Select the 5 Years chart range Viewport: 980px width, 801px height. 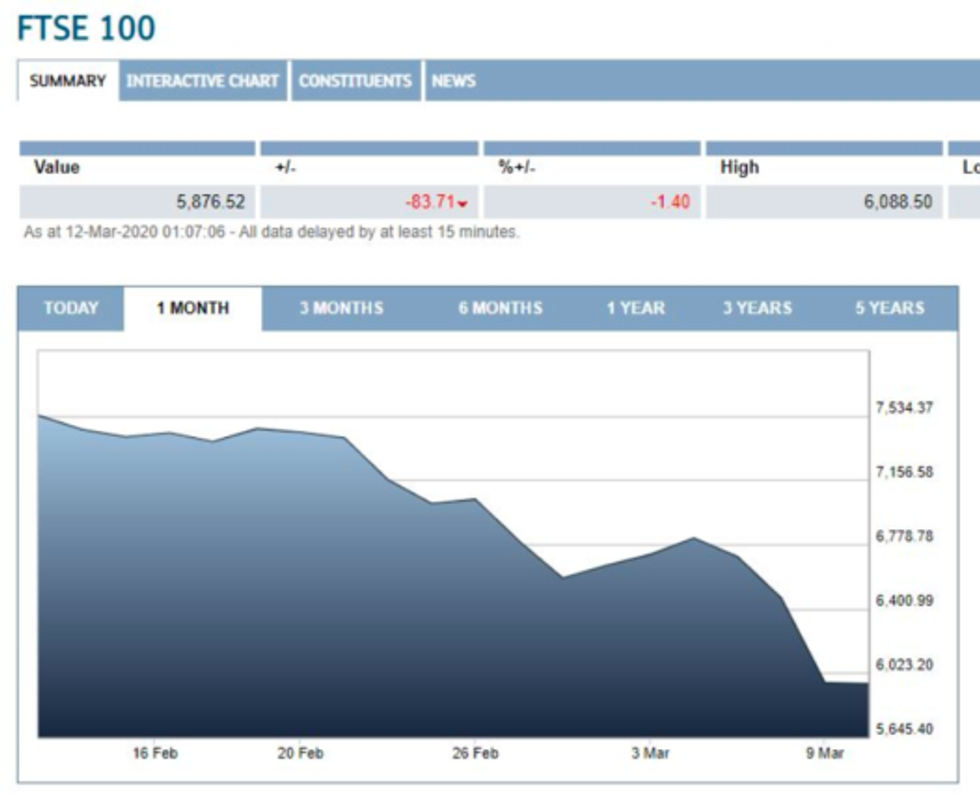coord(889,308)
